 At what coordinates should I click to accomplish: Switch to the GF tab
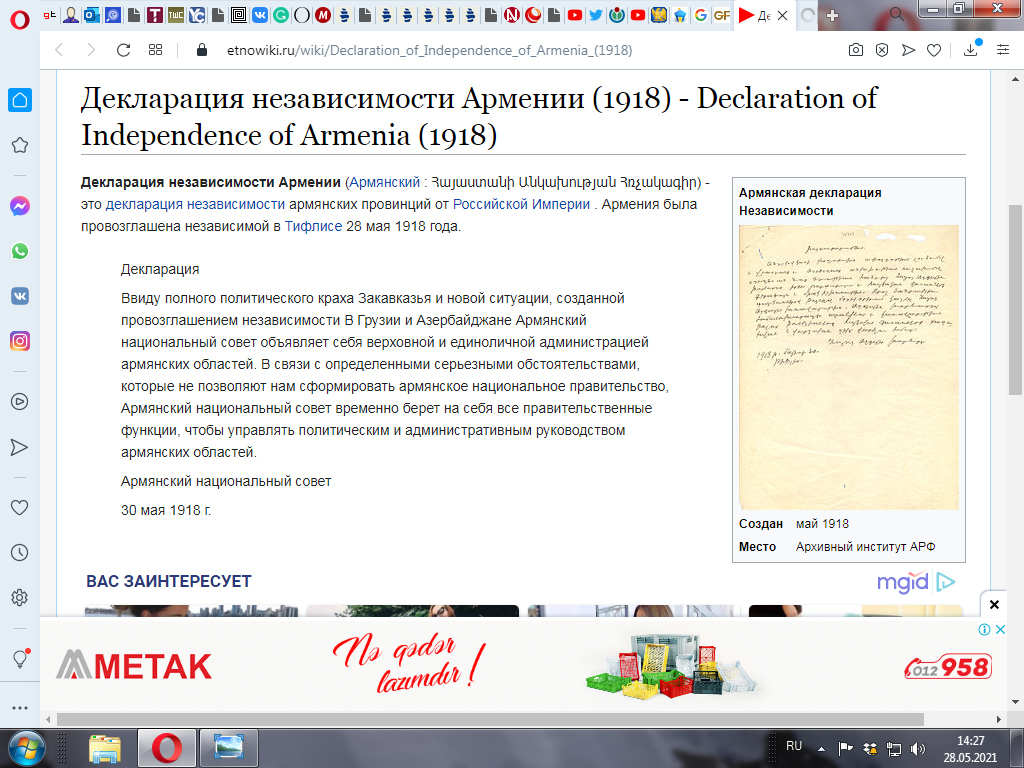click(x=722, y=14)
